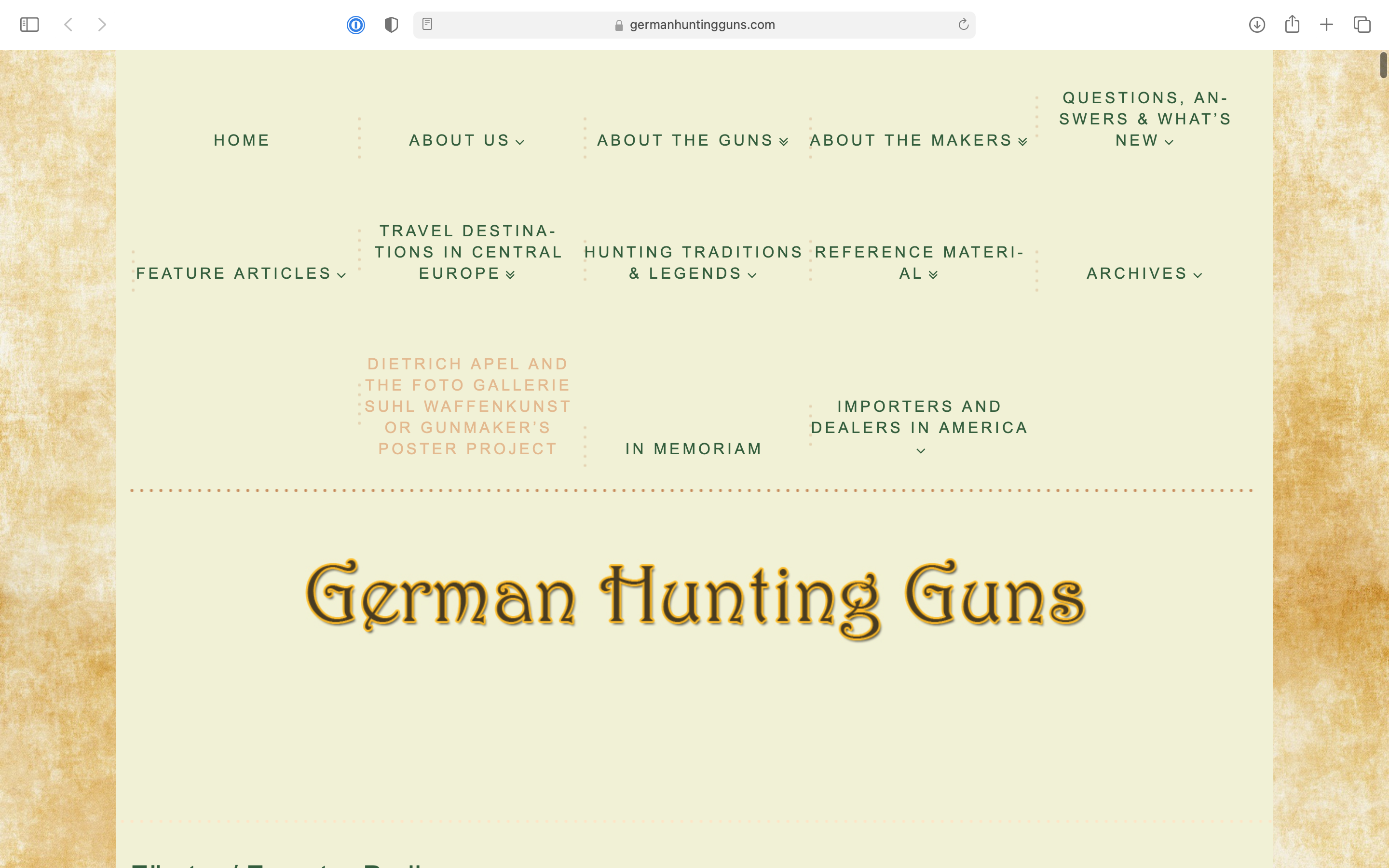Open the 1Password extension icon
The image size is (1389, 868).
356,25
